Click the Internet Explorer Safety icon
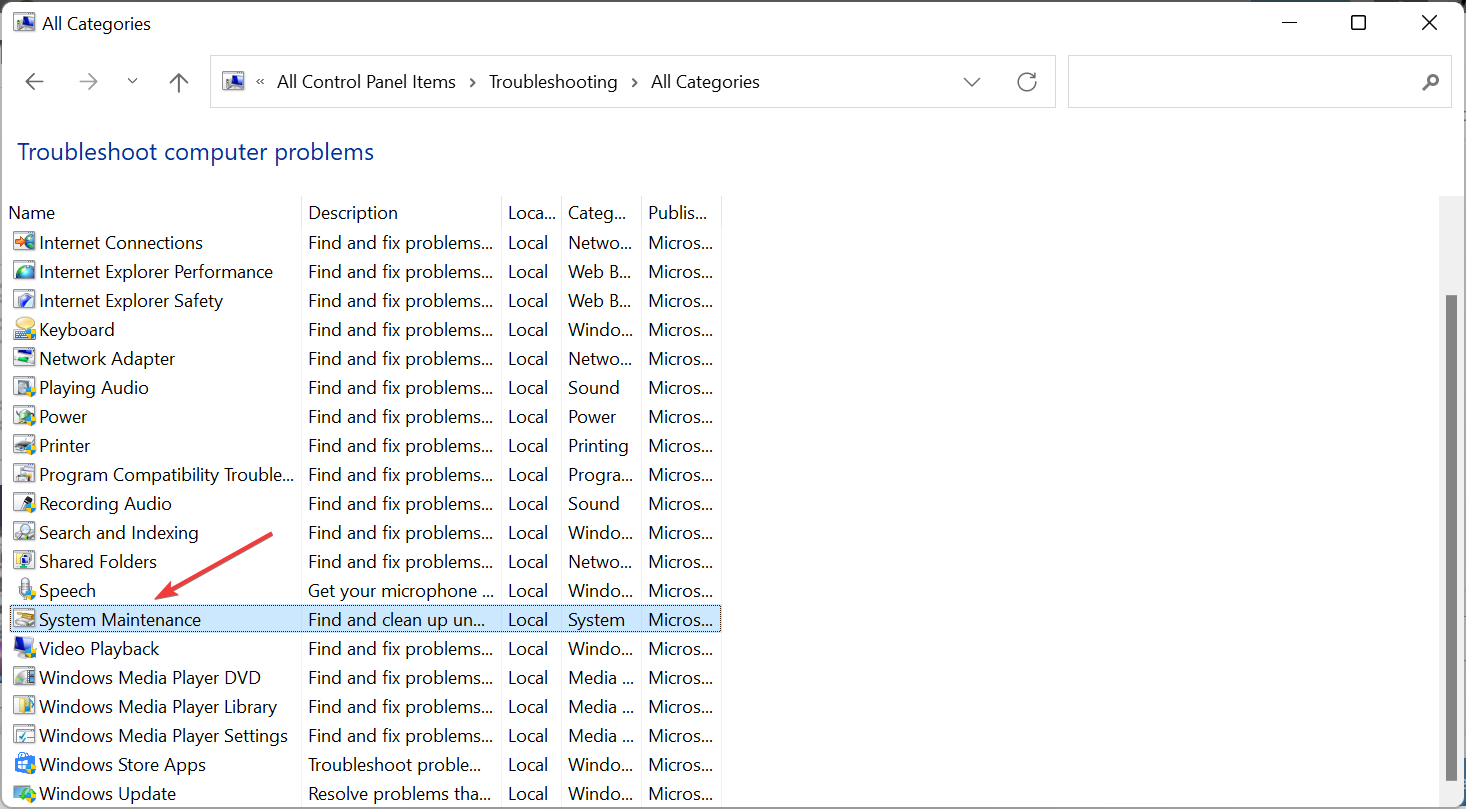Image resolution: width=1466 pixels, height=809 pixels. click(24, 300)
